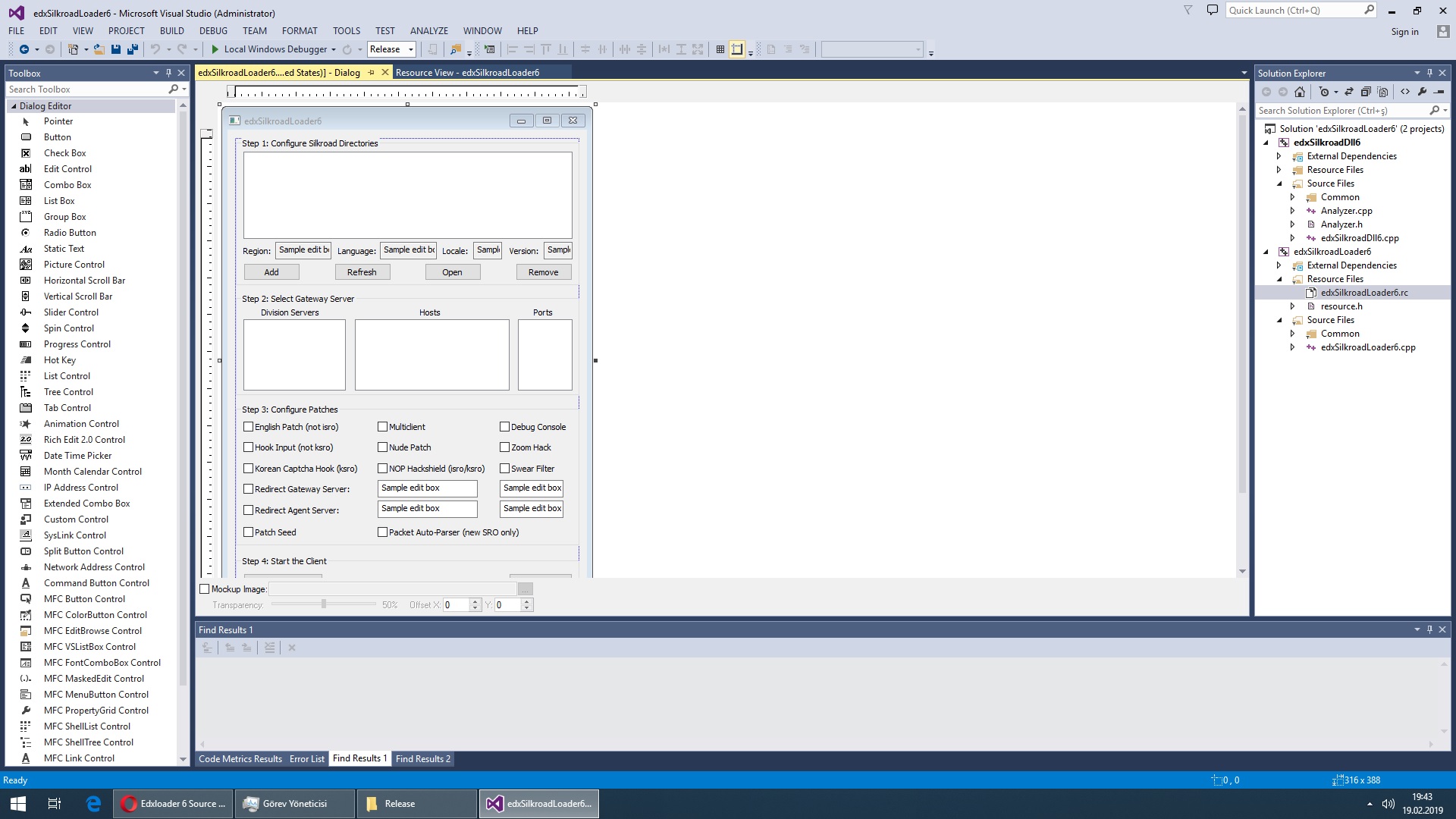Toggle the dialog editor guides icon
1456x819 pixels.
coord(737,49)
